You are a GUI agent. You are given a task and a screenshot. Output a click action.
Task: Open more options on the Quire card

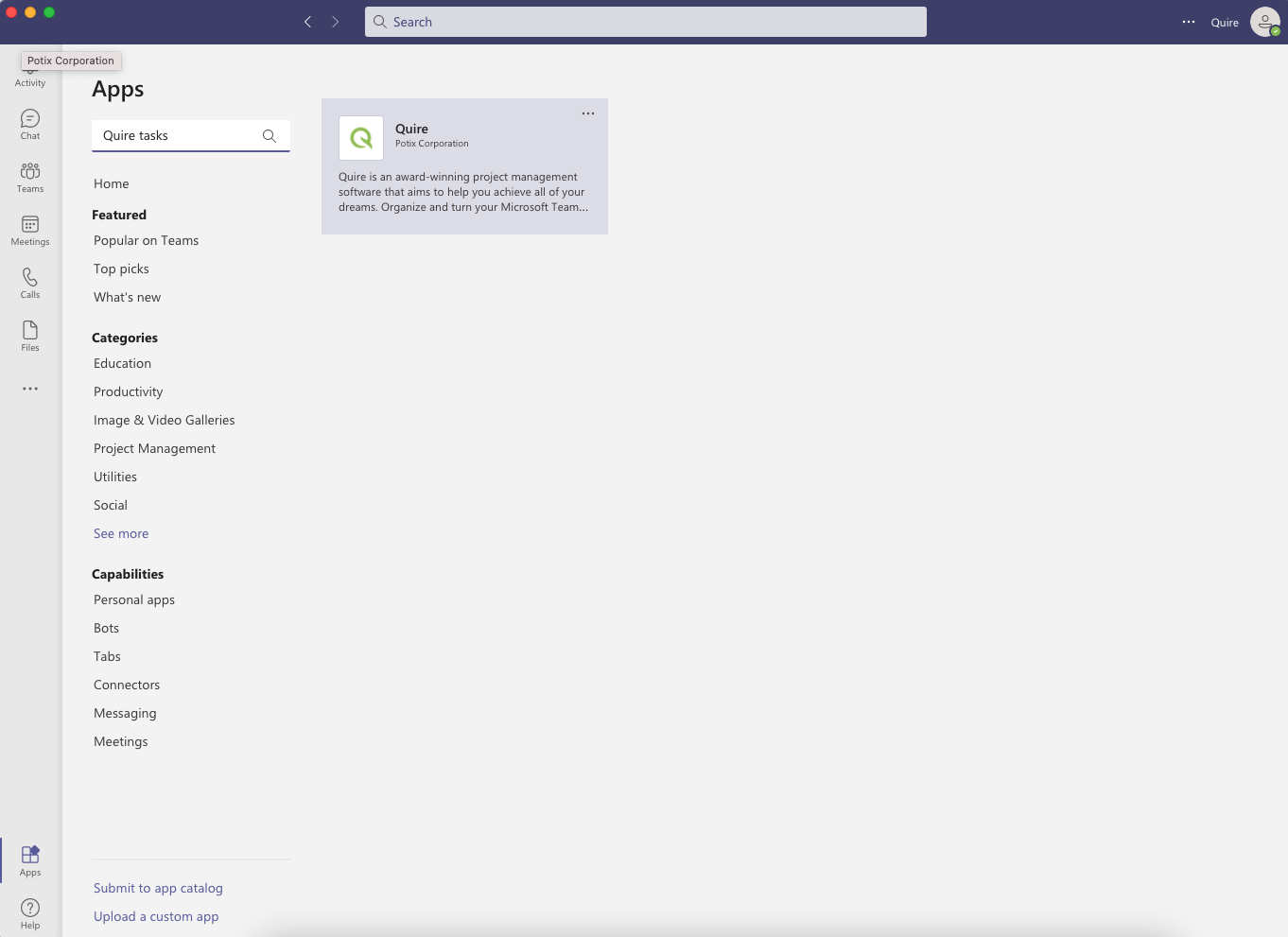(588, 113)
